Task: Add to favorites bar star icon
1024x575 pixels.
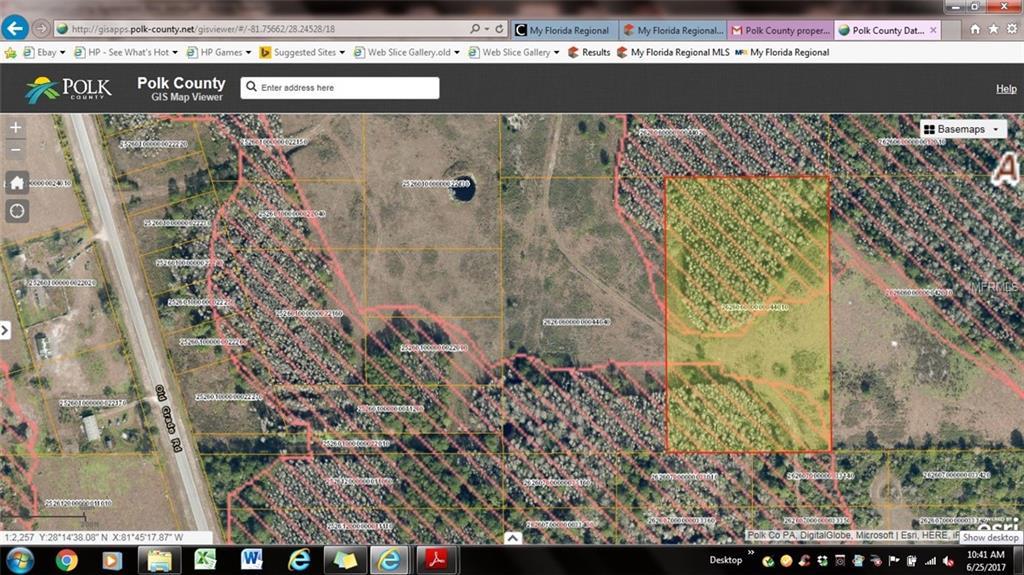Action: 10,52
